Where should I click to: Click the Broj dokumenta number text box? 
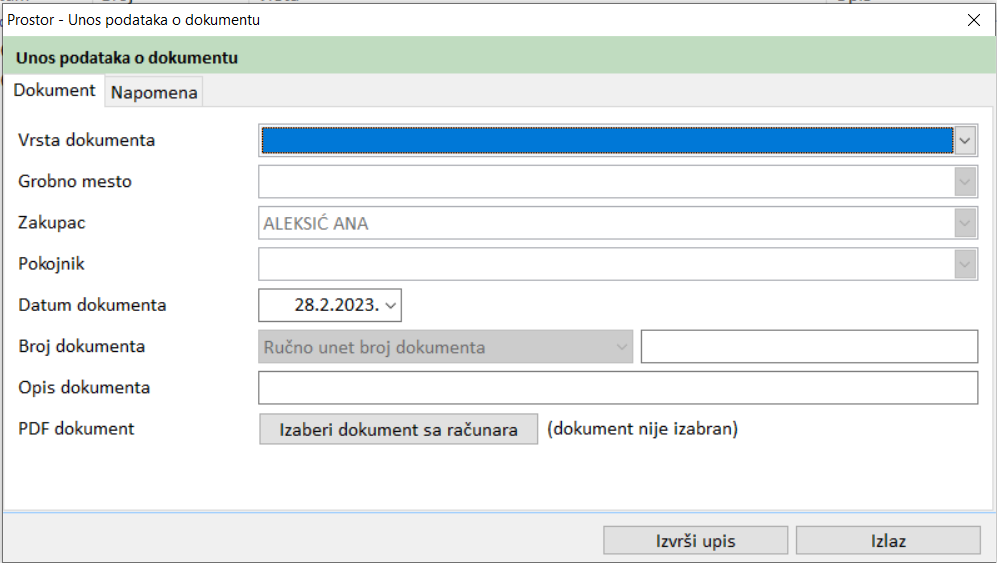[808, 347]
